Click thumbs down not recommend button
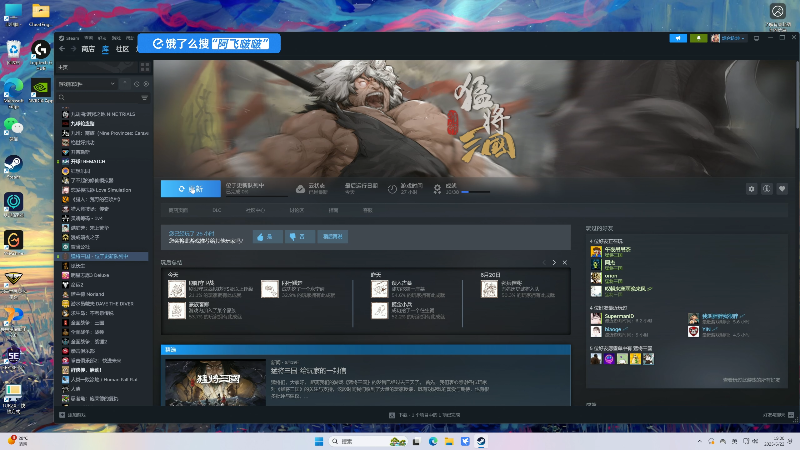 tap(299, 237)
